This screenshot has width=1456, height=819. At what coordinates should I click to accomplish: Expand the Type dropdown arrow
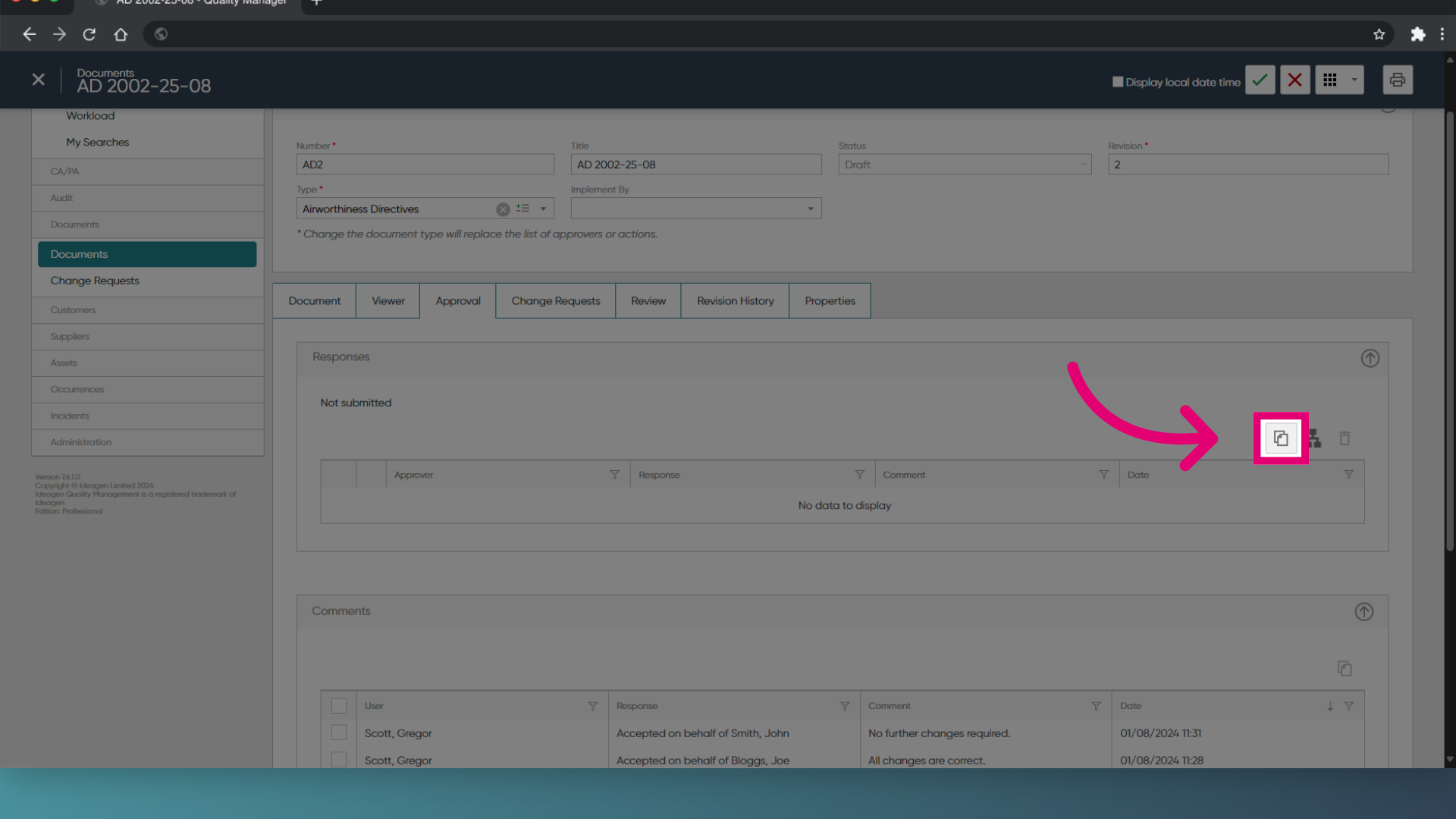pos(543,209)
